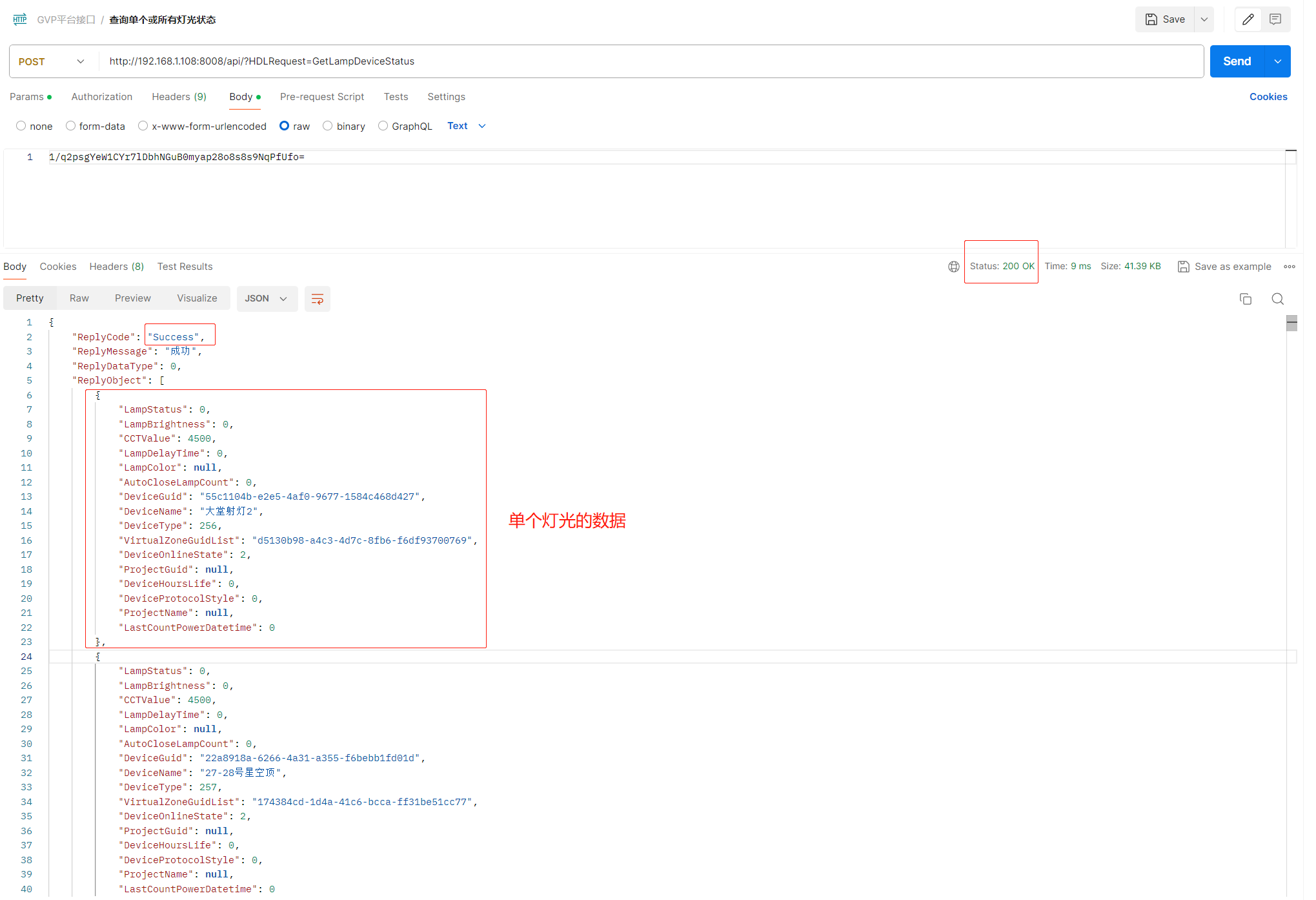This screenshot has height=900, width=1316.
Task: Switch to the Raw view
Action: [x=79, y=299]
